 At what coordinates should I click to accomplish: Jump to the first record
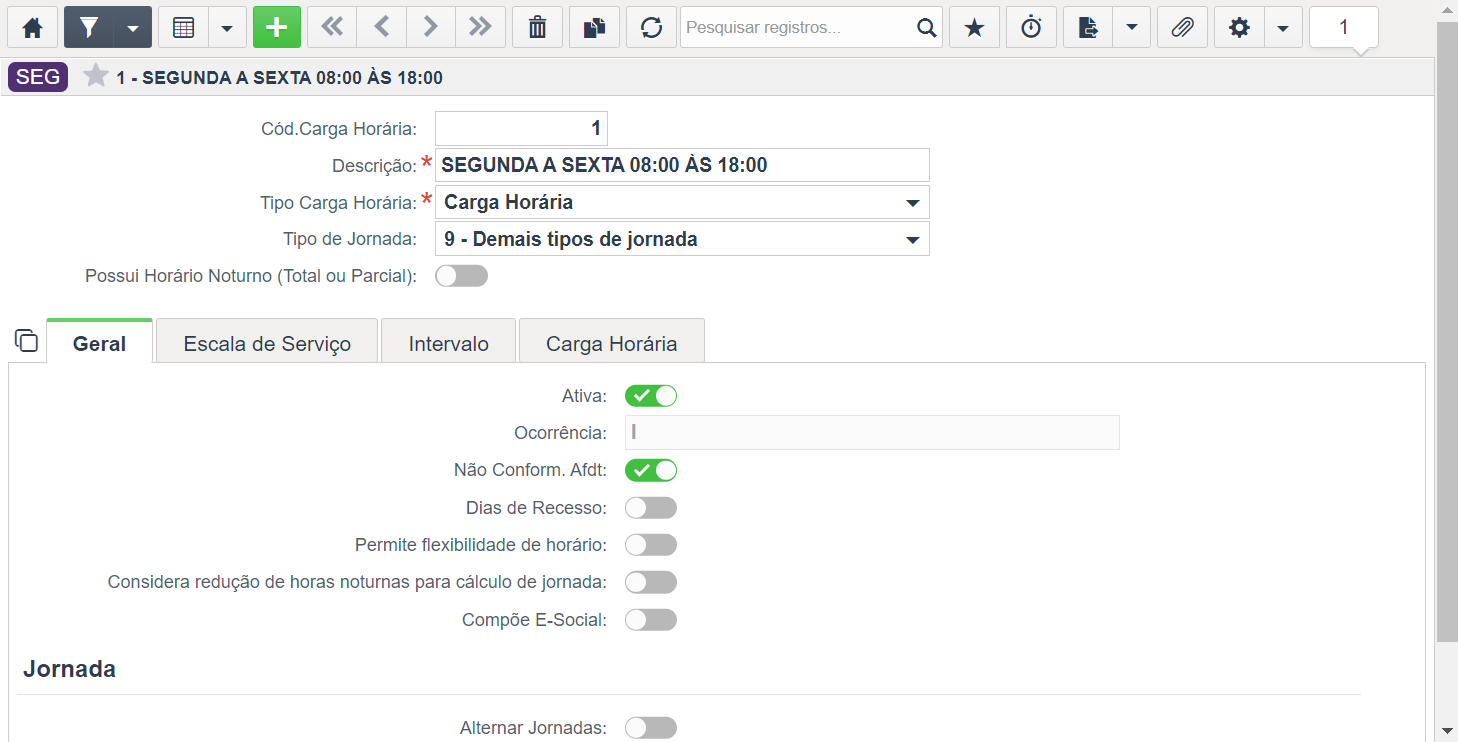[x=332, y=27]
